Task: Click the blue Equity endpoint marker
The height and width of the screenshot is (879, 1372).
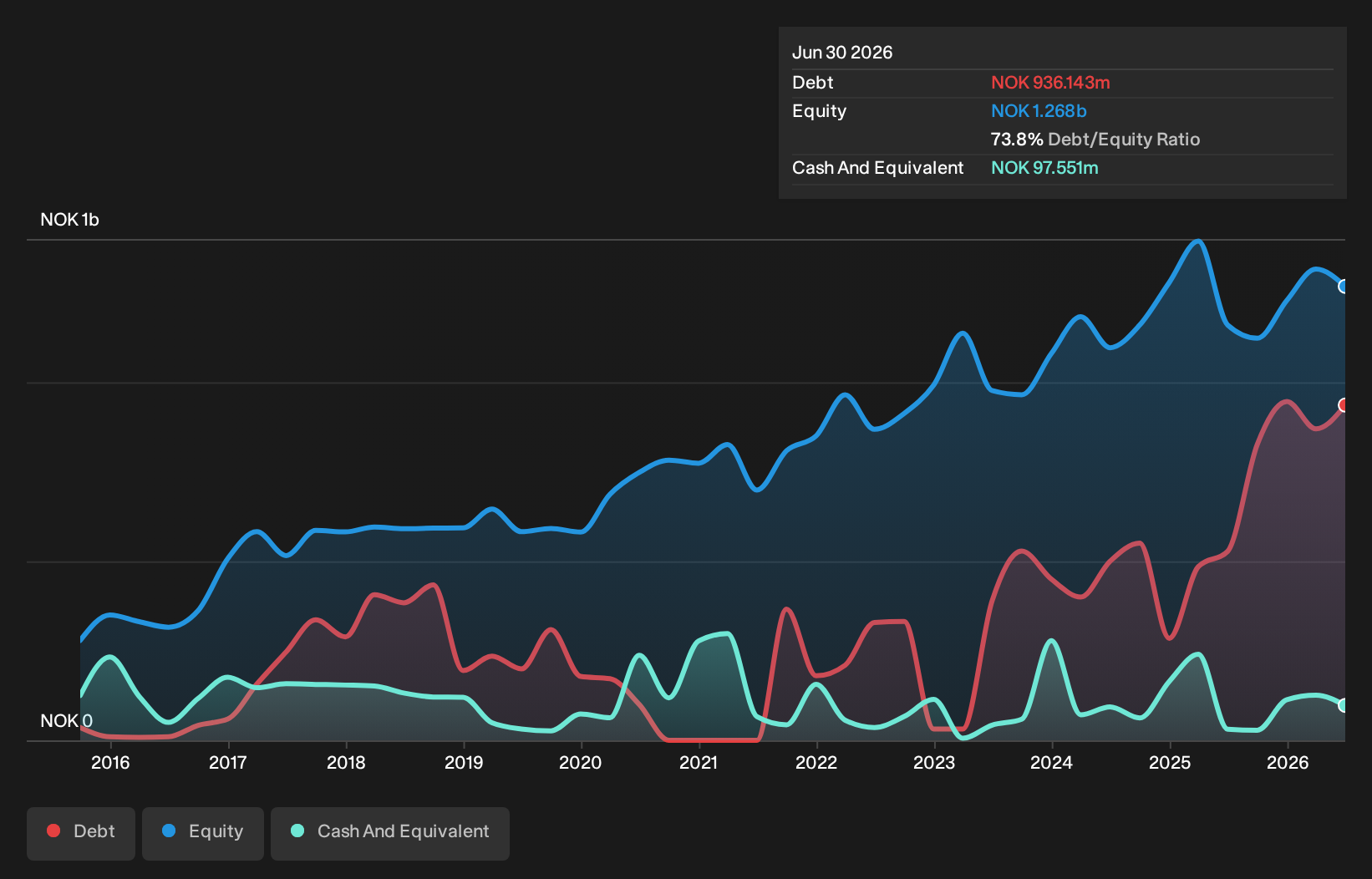Action: [1344, 287]
